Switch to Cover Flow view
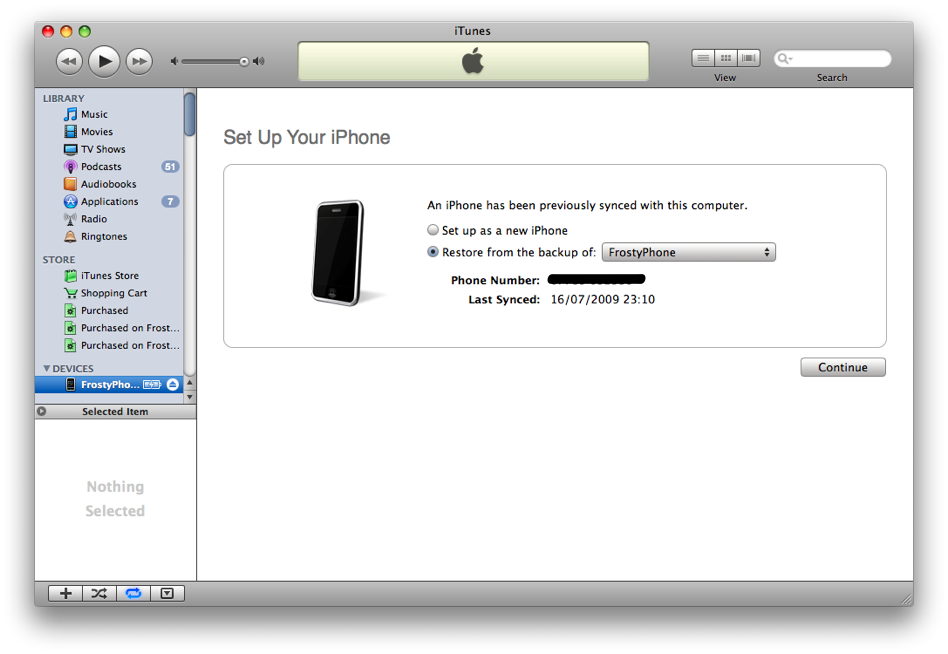Viewport: 948px width, 654px height. (748, 58)
